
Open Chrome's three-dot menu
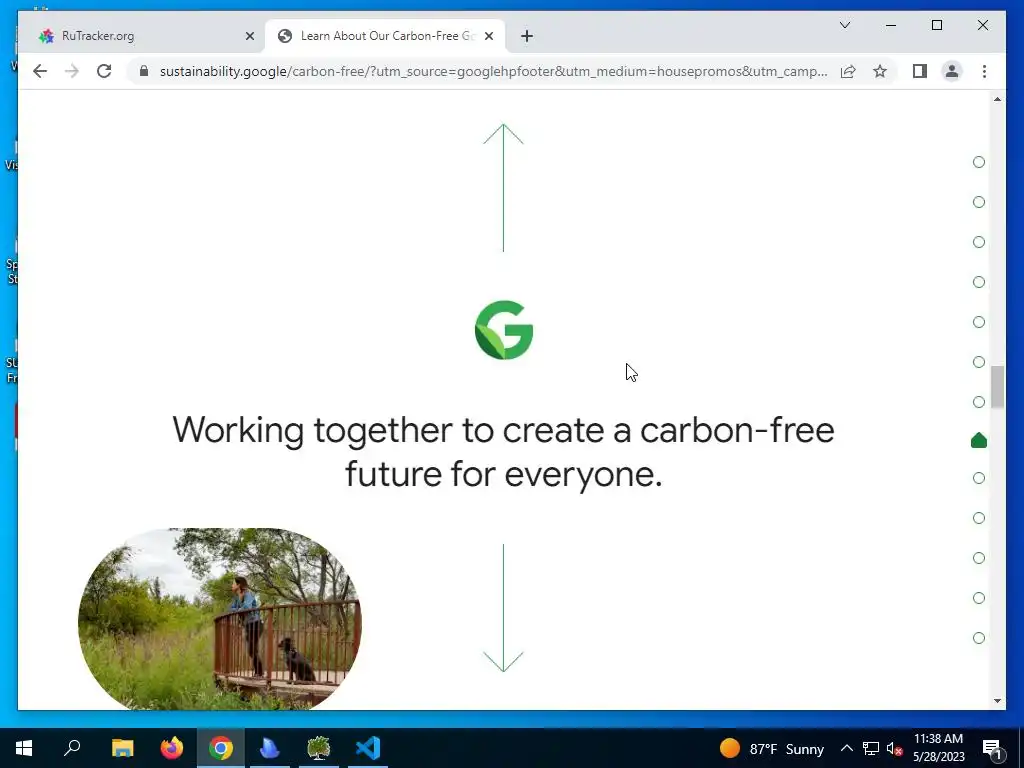pos(984,71)
